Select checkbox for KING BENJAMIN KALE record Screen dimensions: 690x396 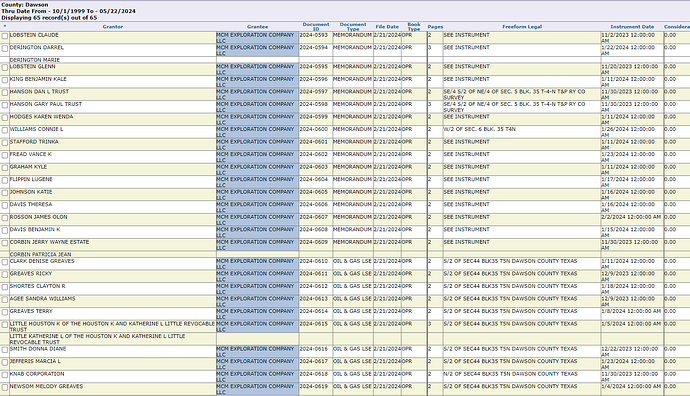4,80
